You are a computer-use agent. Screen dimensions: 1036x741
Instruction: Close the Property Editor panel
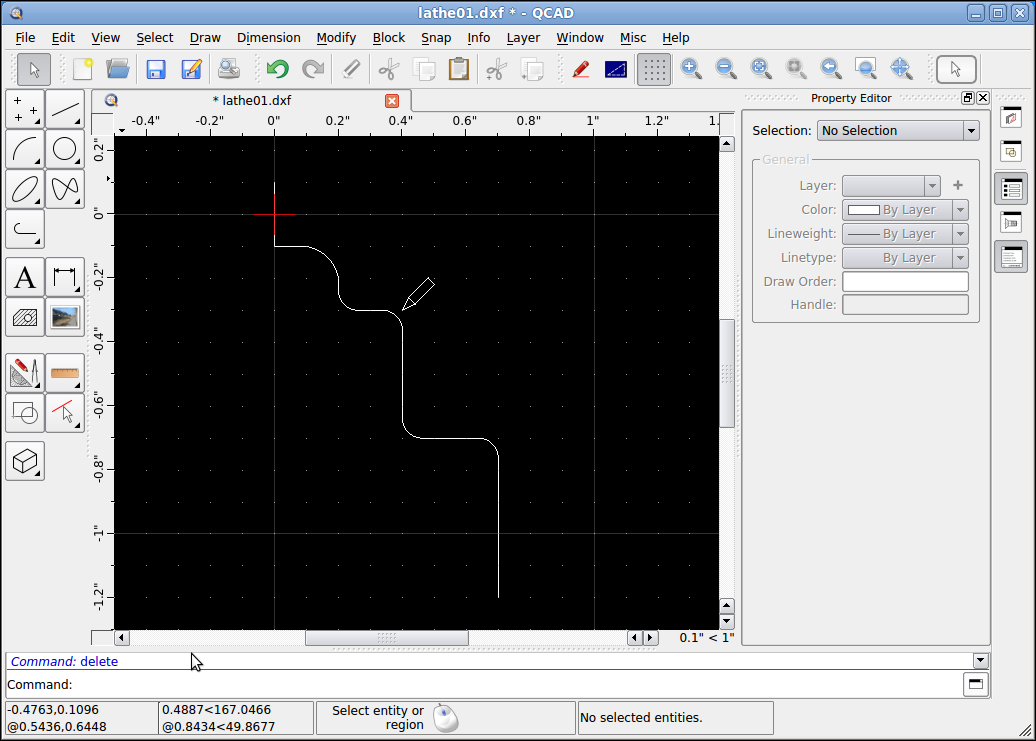point(983,98)
